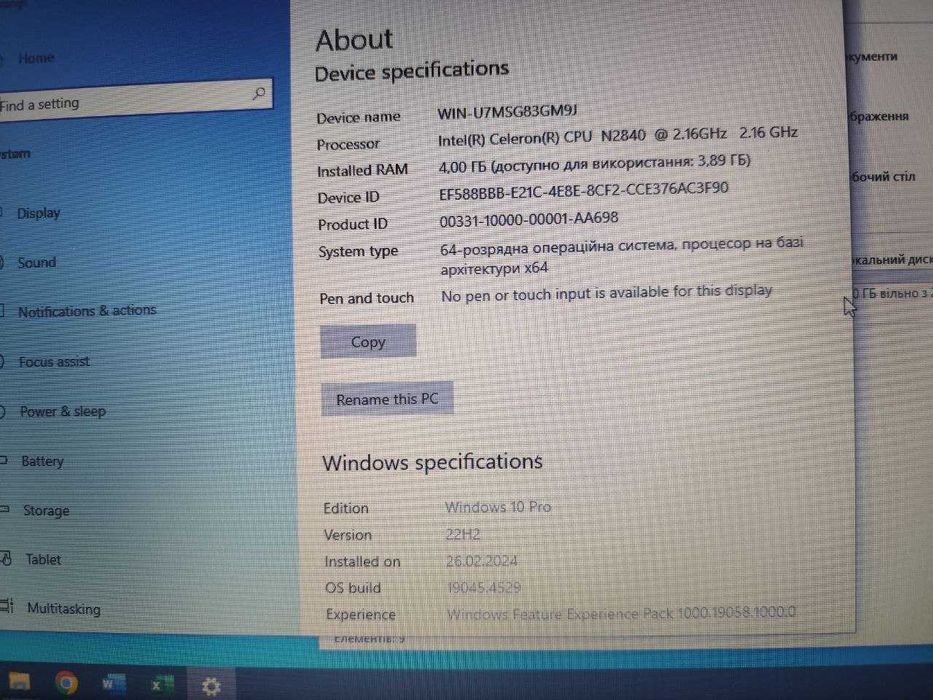Open the Display settings page

point(38,213)
